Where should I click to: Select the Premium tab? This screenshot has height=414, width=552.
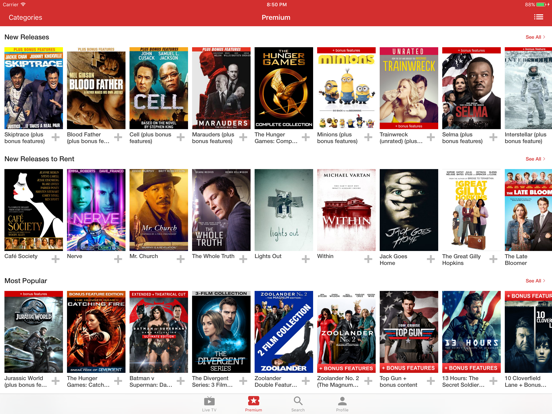click(253, 404)
